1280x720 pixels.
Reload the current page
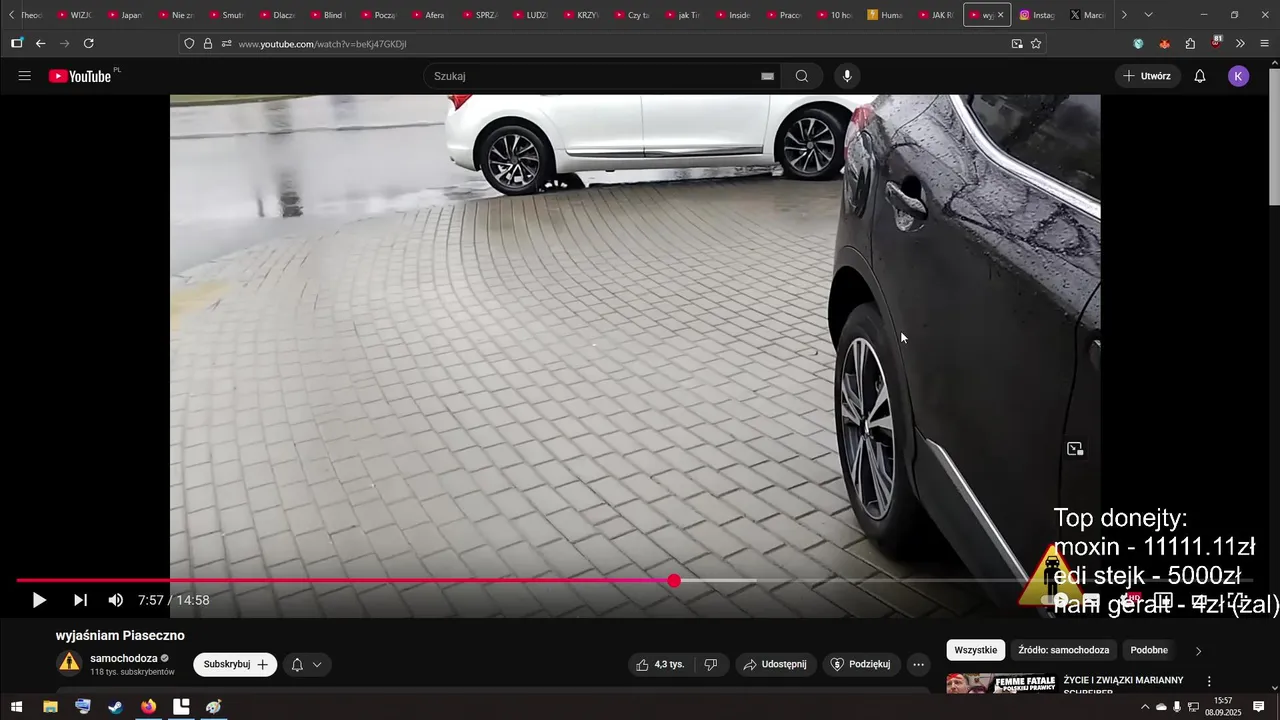[x=89, y=44]
